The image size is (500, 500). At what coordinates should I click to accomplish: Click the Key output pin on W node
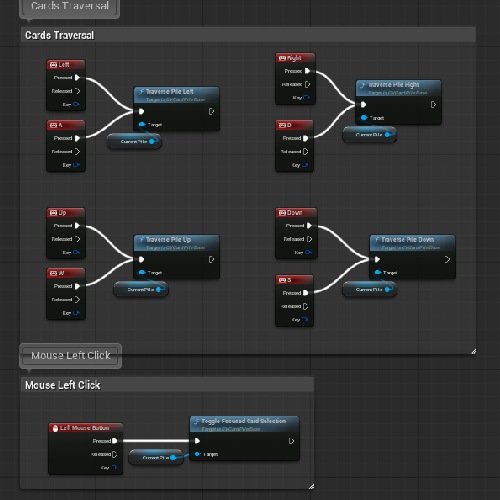76,313
